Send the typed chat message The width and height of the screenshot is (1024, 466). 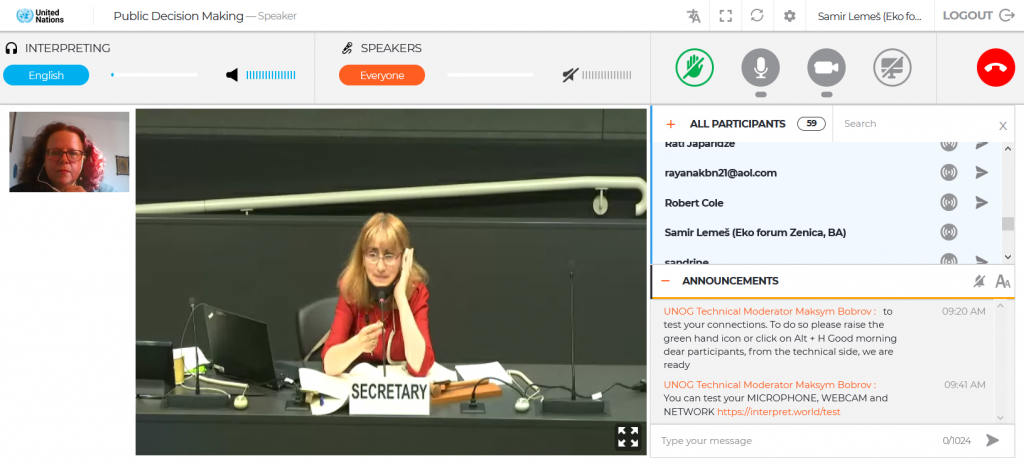point(992,440)
